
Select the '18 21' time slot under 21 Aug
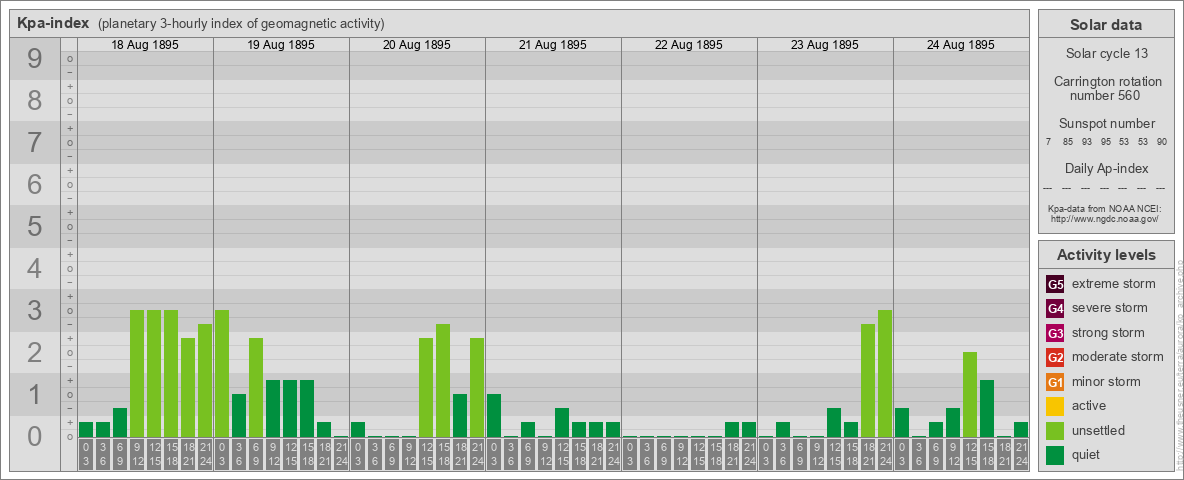[x=596, y=454]
